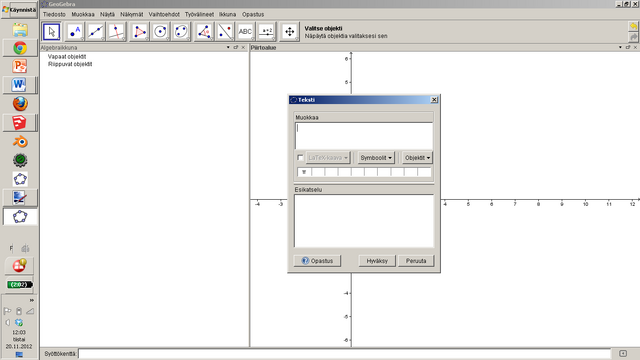The height and width of the screenshot is (360, 640).
Task: Expand the symbol table arrow cell
Action: pos(304,172)
